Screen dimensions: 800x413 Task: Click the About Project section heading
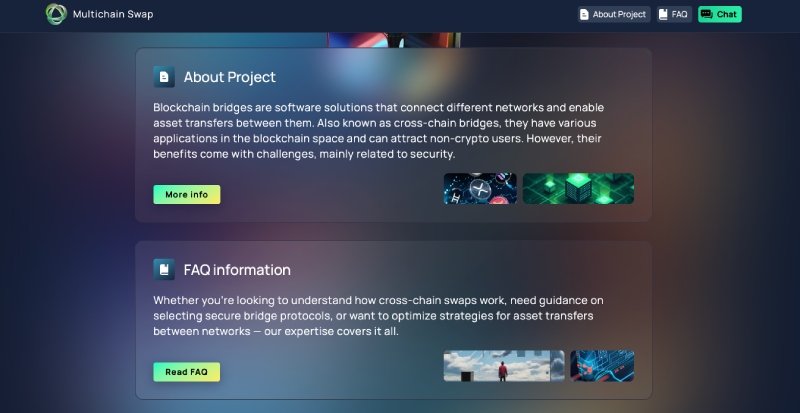click(230, 77)
